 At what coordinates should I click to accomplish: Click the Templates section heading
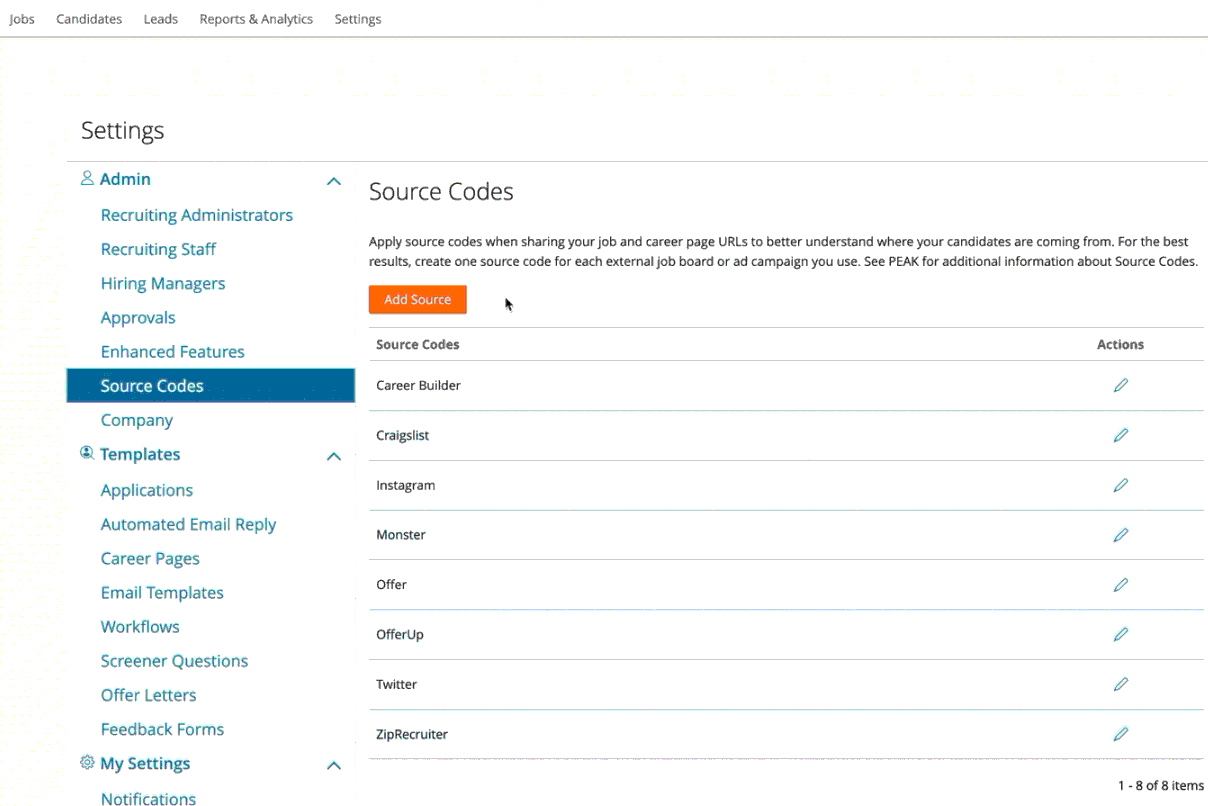(140, 454)
